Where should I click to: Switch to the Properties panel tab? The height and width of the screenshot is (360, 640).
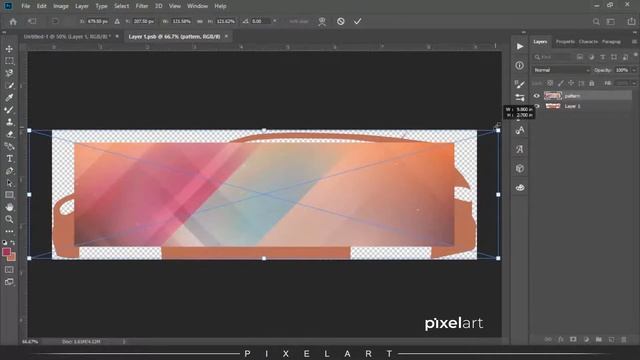565,42
